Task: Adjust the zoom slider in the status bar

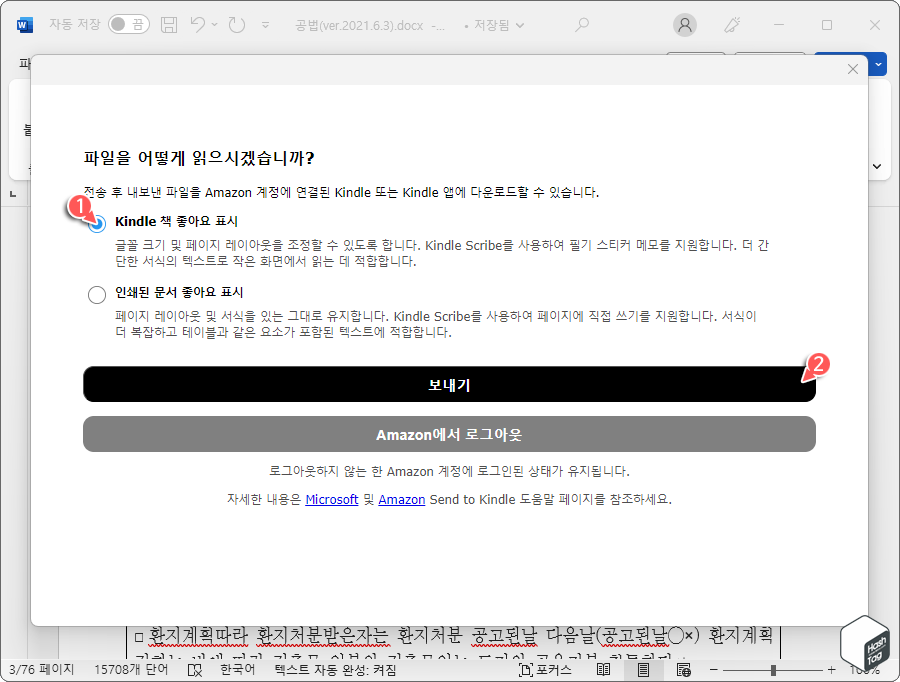Action: [773, 671]
